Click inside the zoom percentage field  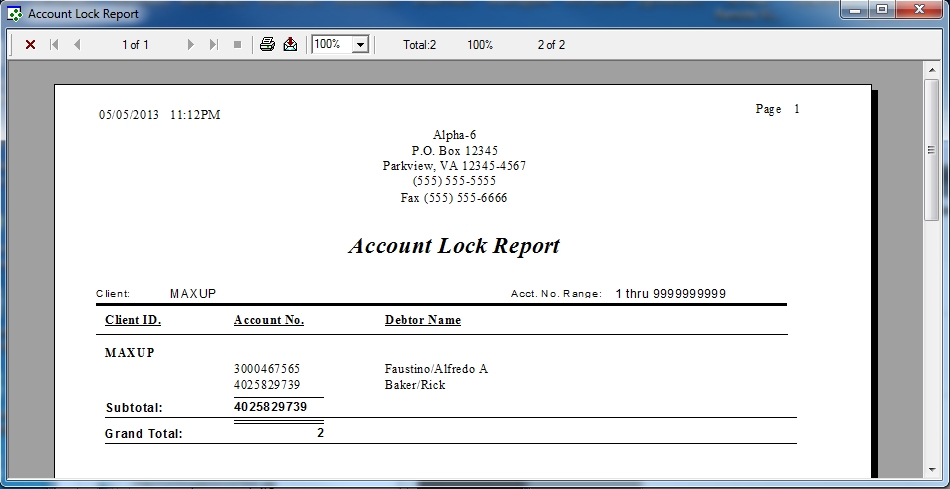331,45
